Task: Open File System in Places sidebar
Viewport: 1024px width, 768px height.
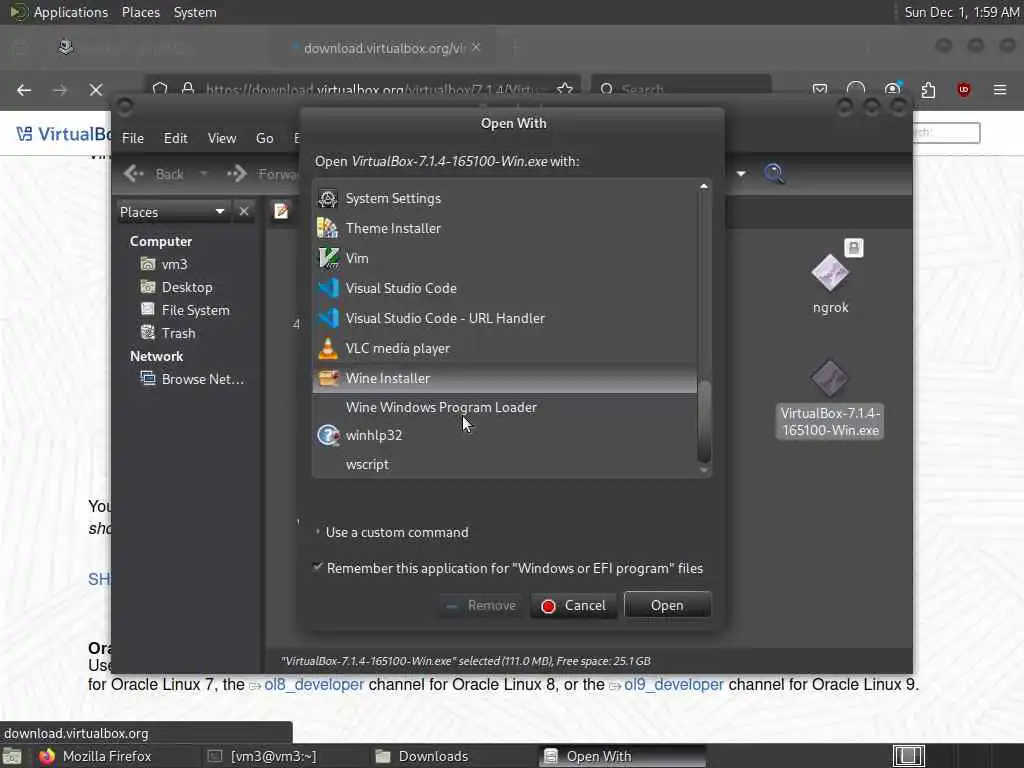Action: click(x=185, y=310)
